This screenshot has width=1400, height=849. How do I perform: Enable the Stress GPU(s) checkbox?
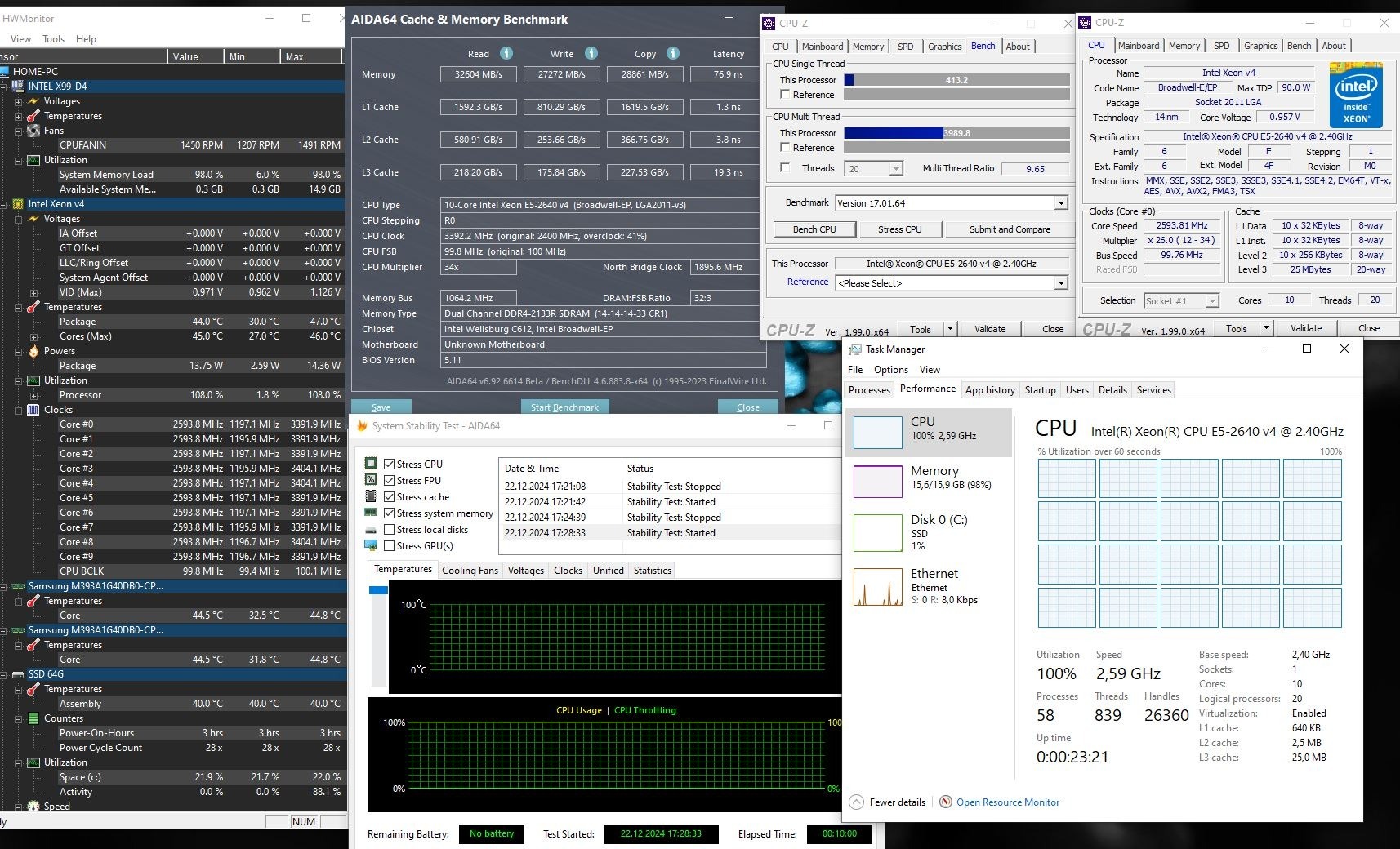click(x=390, y=546)
